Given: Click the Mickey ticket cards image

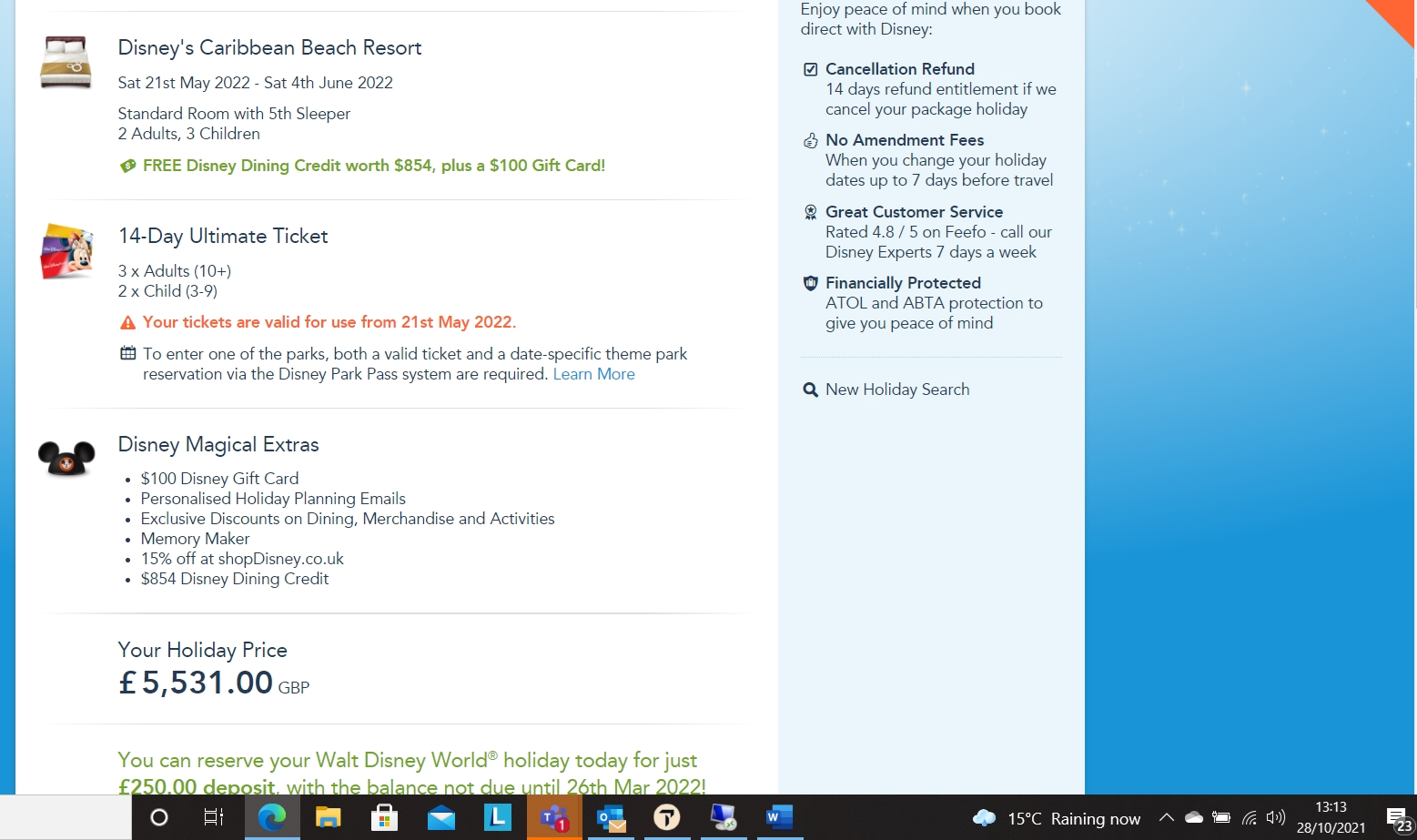Looking at the screenshot, I should coord(66,251).
